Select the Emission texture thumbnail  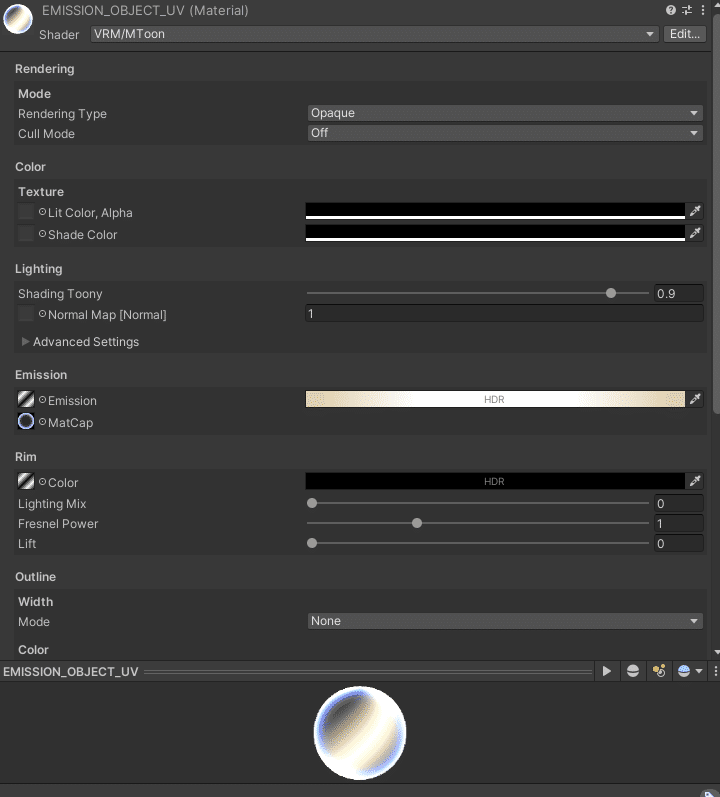(x=26, y=400)
